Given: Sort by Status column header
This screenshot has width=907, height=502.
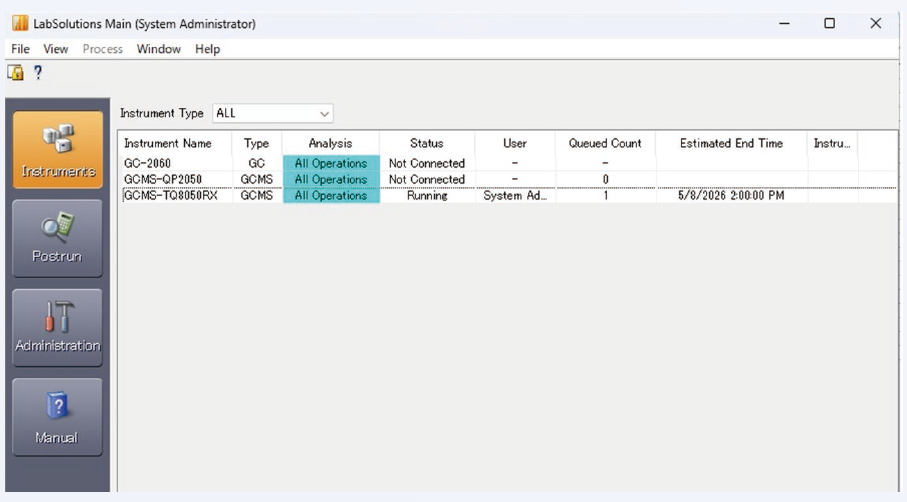Looking at the screenshot, I should click(427, 143).
